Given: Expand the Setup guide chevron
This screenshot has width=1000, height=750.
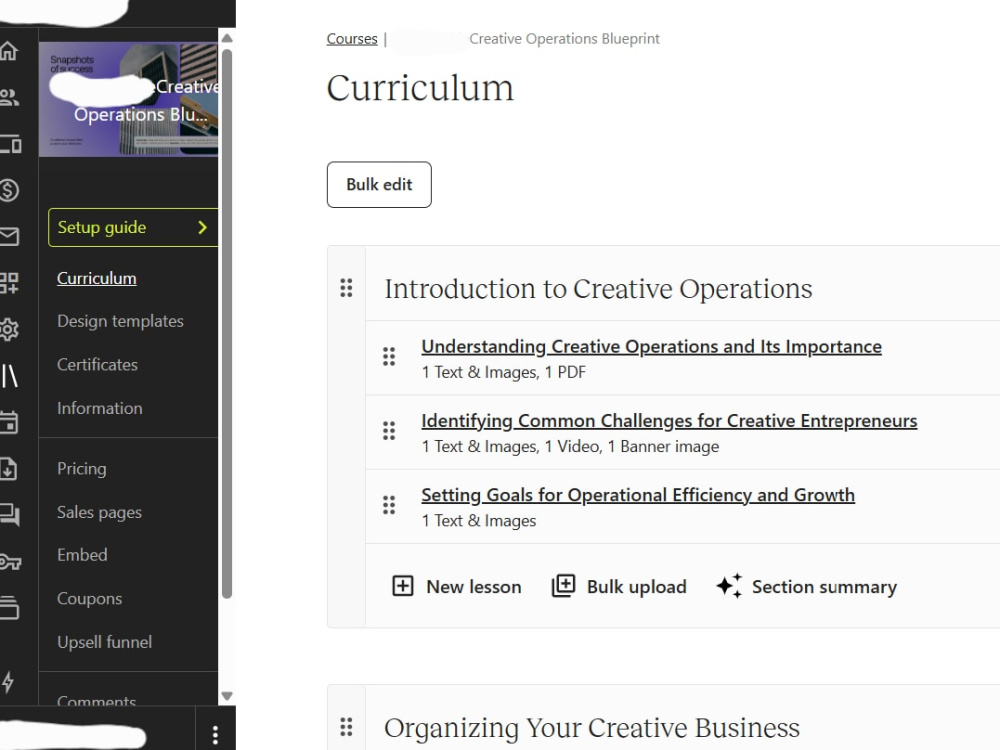Looking at the screenshot, I should pyautogui.click(x=202, y=228).
